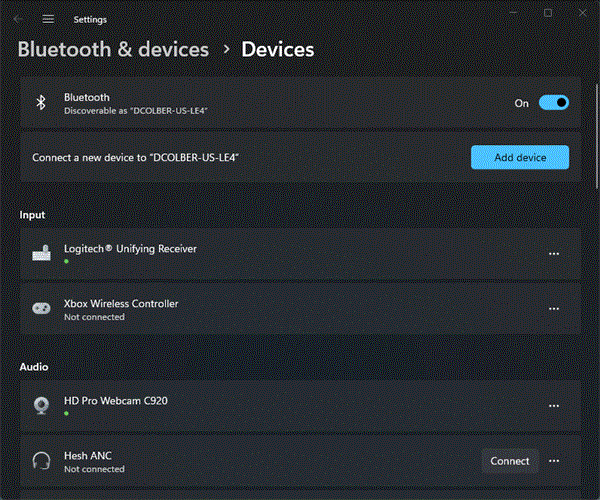The height and width of the screenshot is (500, 600).
Task: Click Not connected under Hesh ANC
Action: pos(94,469)
